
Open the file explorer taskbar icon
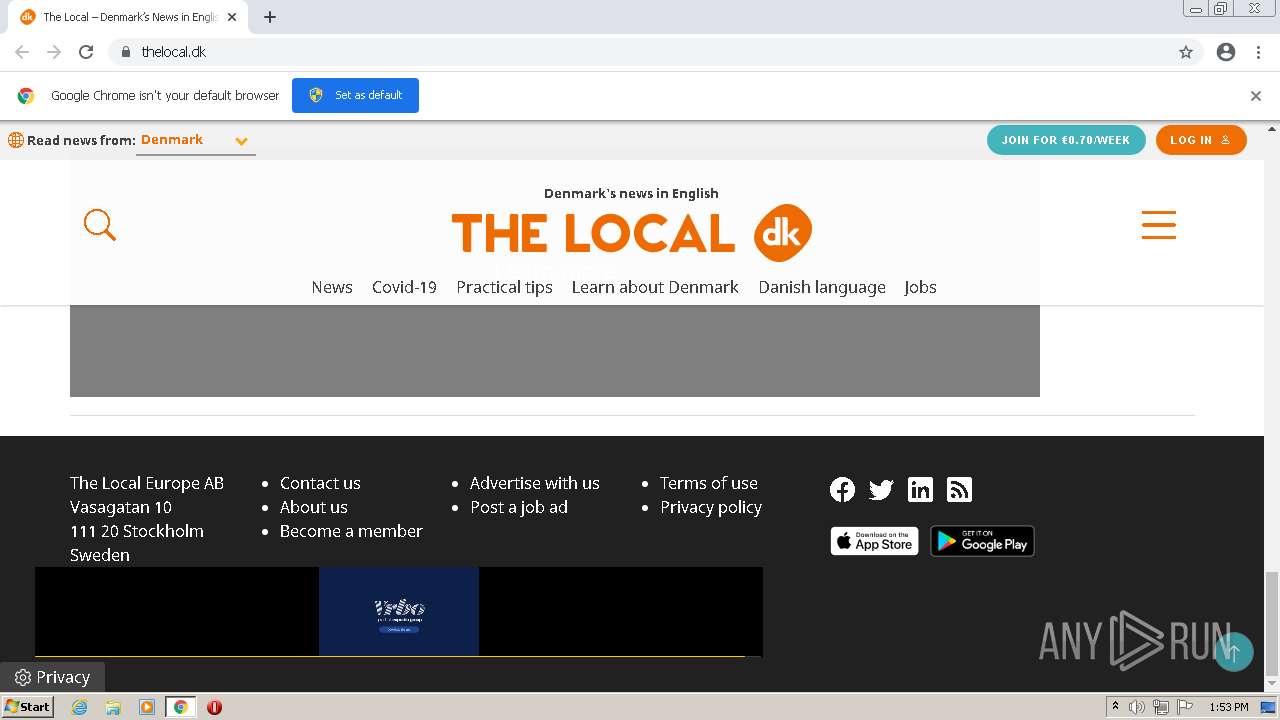pyautogui.click(x=113, y=707)
